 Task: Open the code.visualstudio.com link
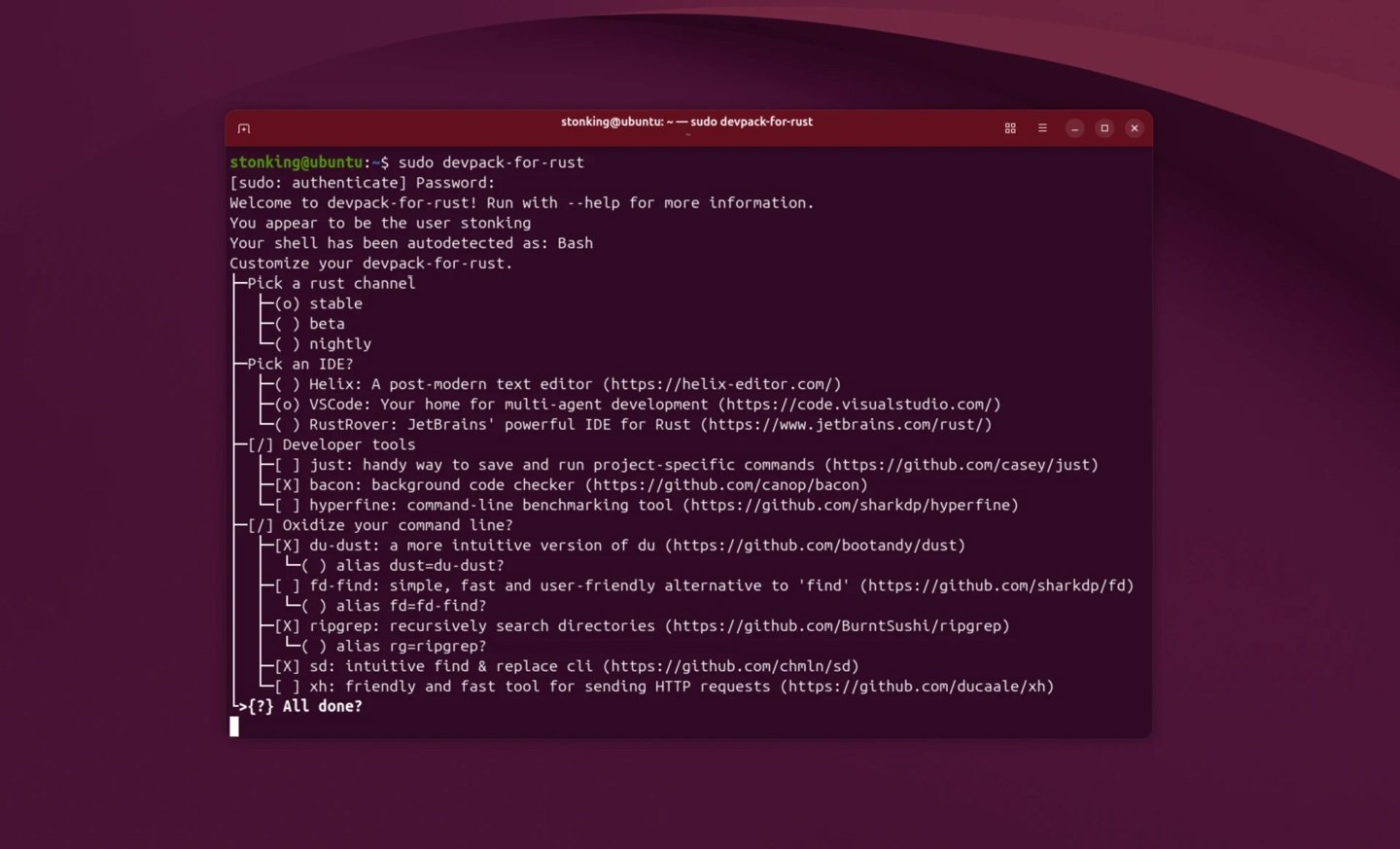[x=859, y=405]
